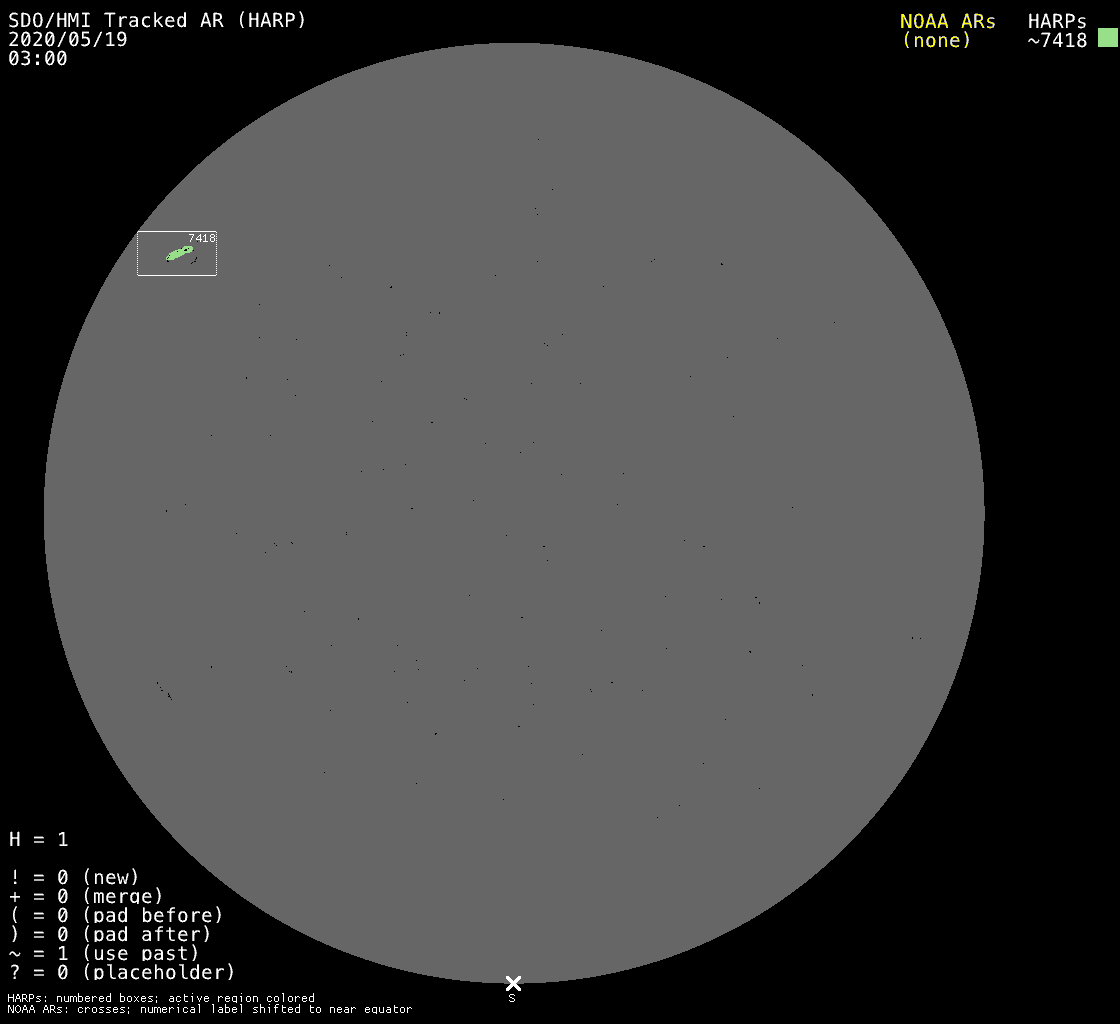Select the '+ = 0 (merge)' legend entry
Screen dimensions: 1120x1024
coord(85,896)
